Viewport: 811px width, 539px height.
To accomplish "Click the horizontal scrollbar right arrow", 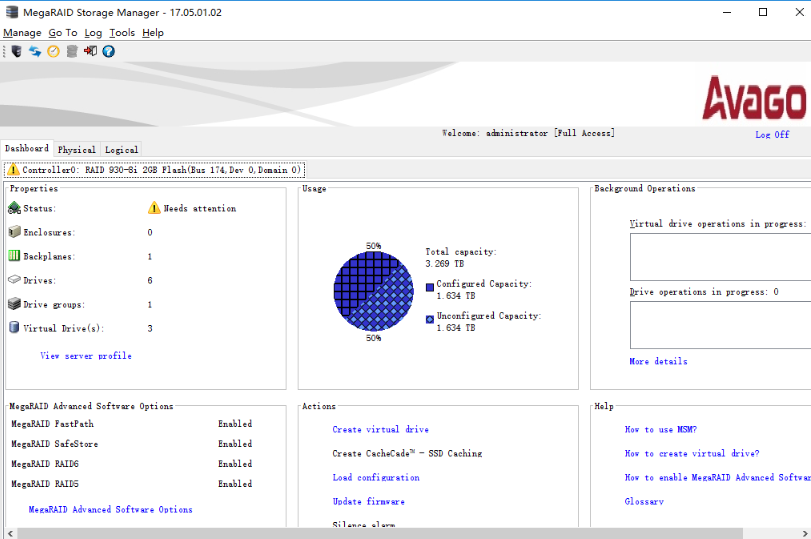I will tap(805, 533).
